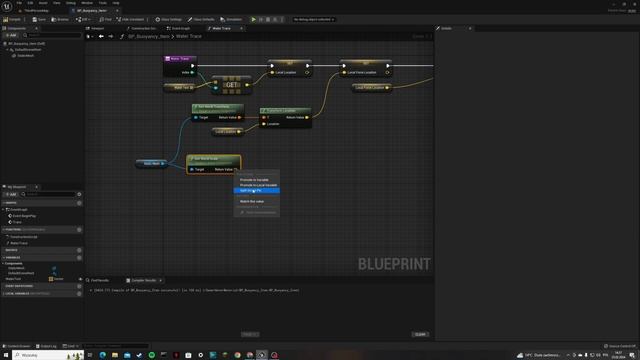Open My Blueprint panel settings gear
Viewport: 640px width, 360px height.
79,194
